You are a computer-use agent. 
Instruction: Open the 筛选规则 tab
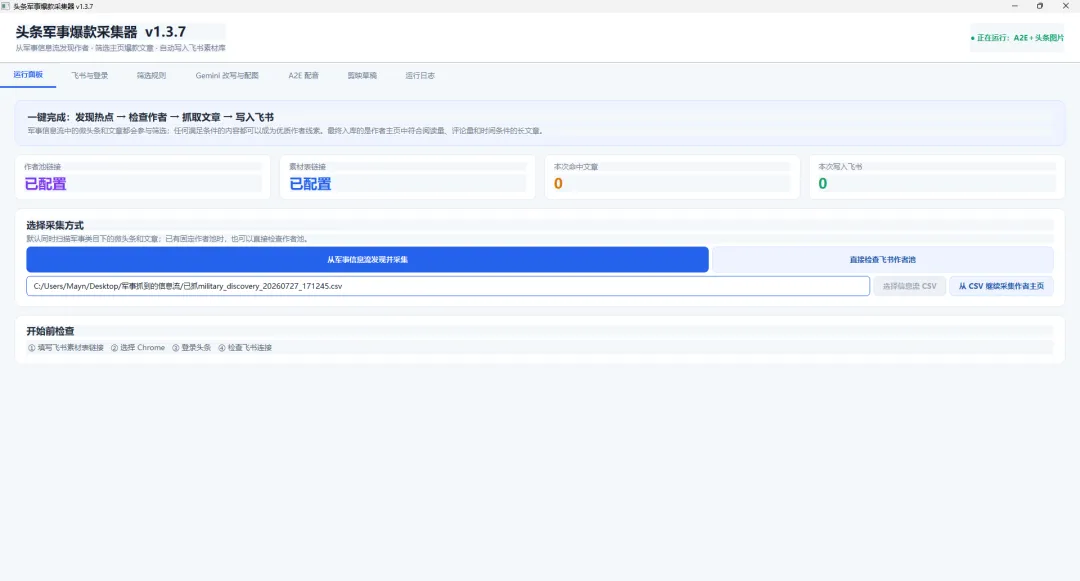[151, 75]
